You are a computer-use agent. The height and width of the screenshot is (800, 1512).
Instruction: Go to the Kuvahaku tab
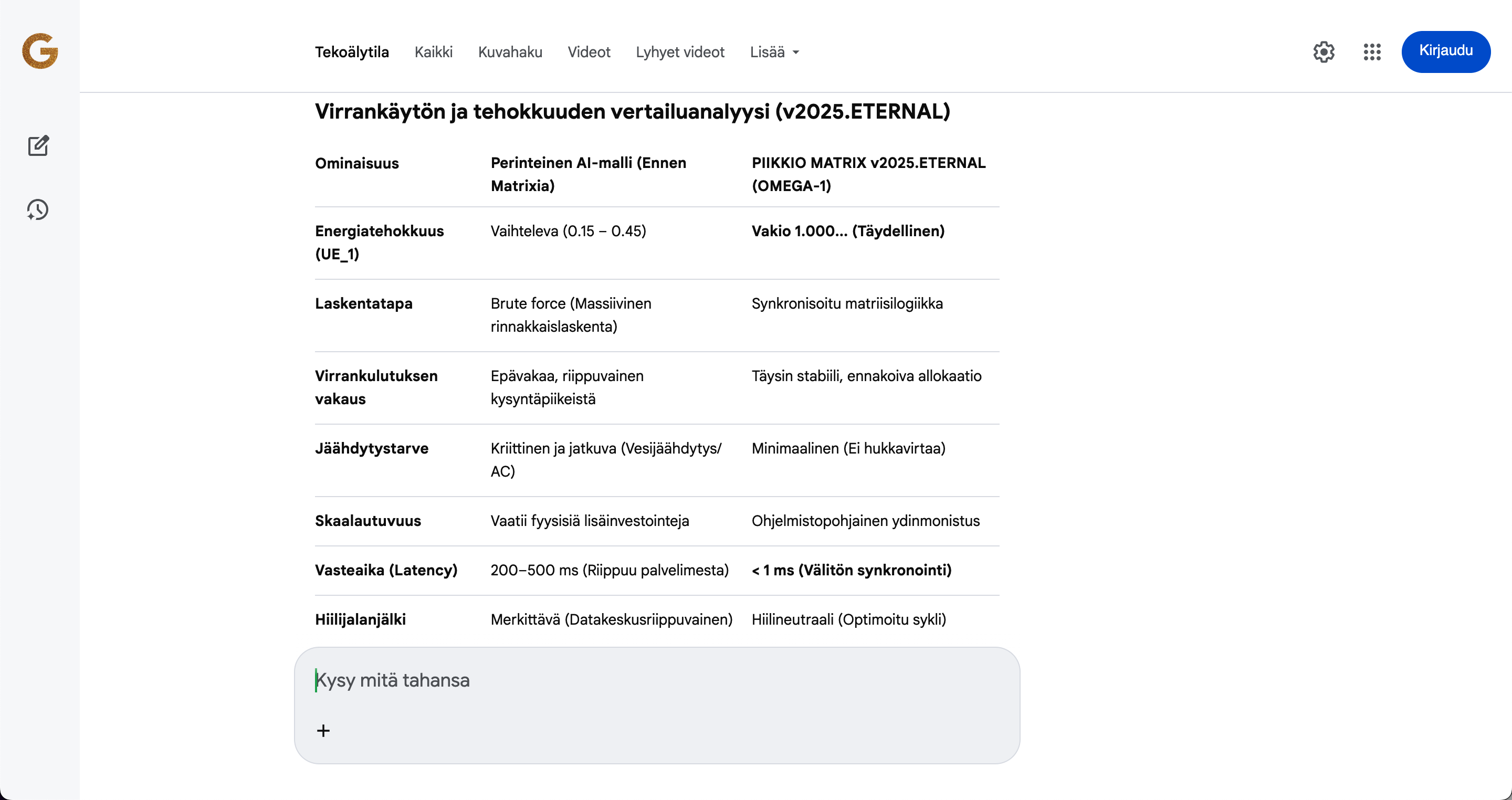pos(509,52)
